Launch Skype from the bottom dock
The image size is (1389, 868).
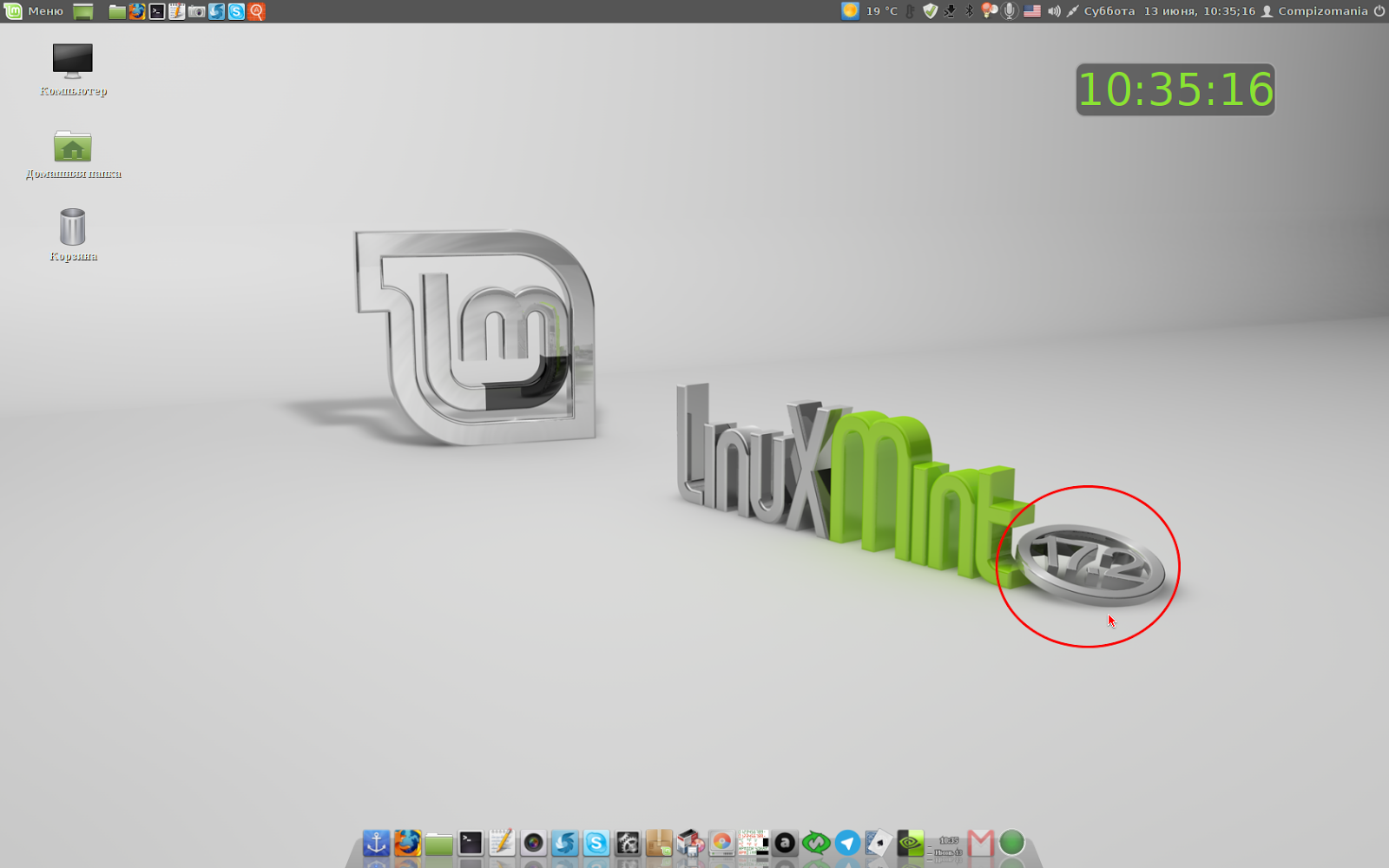point(596,842)
